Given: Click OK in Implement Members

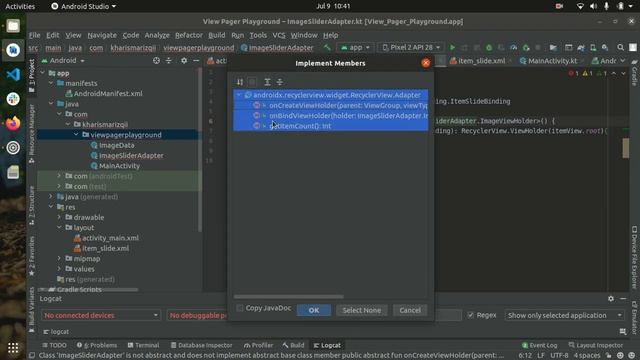Looking at the screenshot, I should pyautogui.click(x=313, y=310).
